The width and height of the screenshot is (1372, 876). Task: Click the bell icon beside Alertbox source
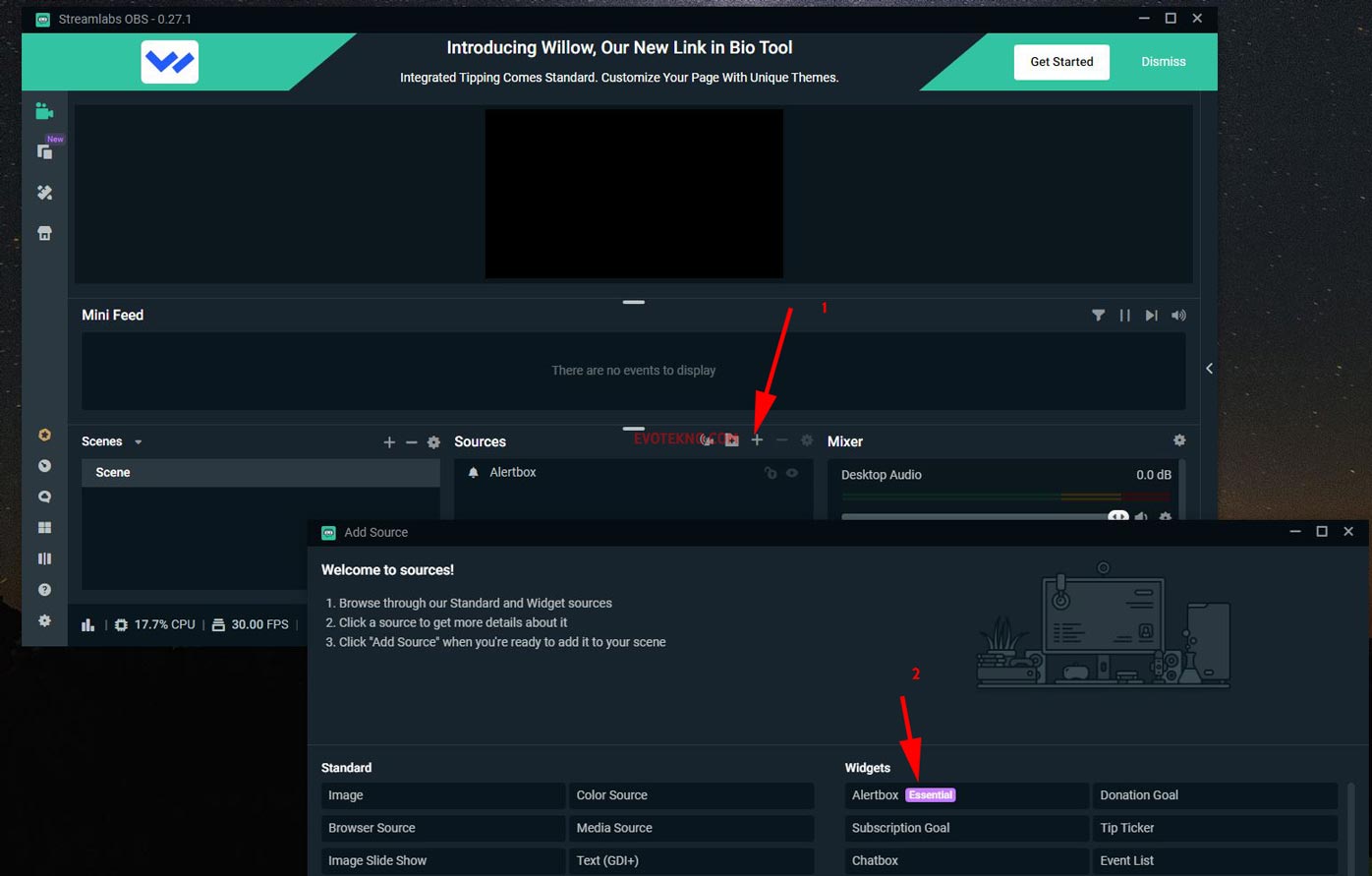click(474, 473)
